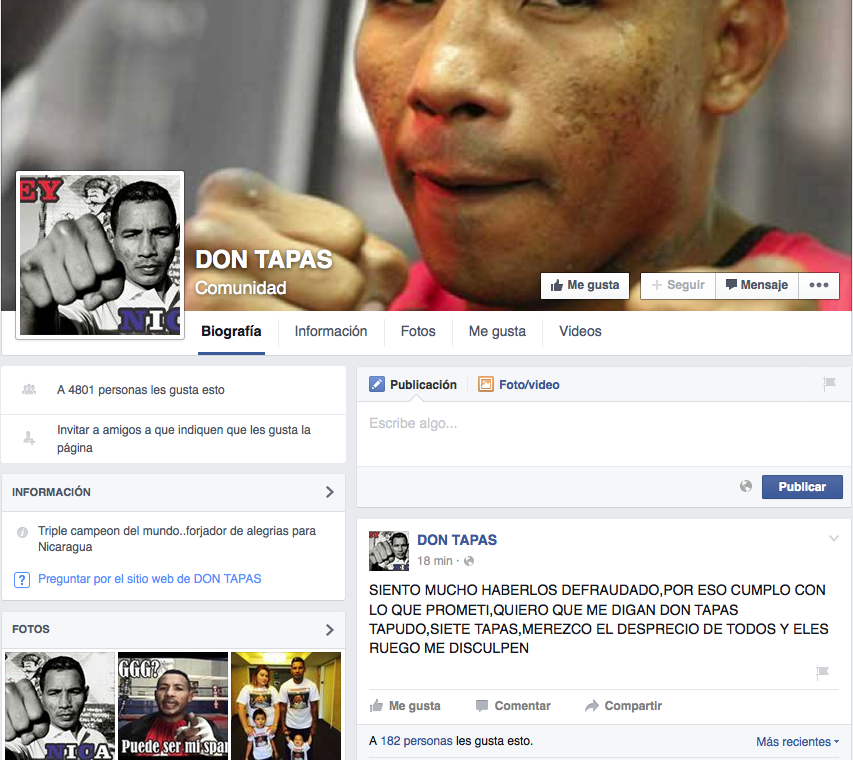Viewport: 853px width, 760px height.
Task: Click the question mark icon
Action: tap(22, 580)
